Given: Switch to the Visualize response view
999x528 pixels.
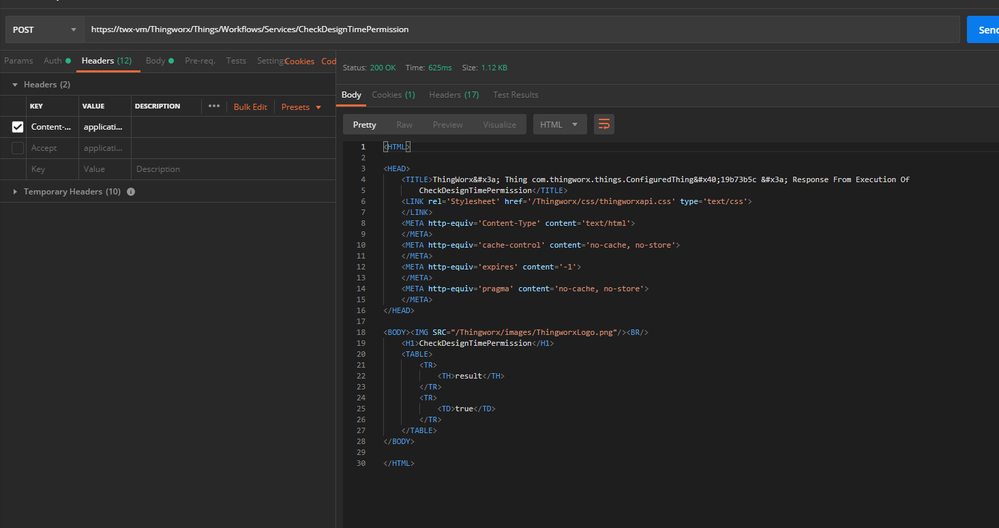Looking at the screenshot, I should [499, 125].
